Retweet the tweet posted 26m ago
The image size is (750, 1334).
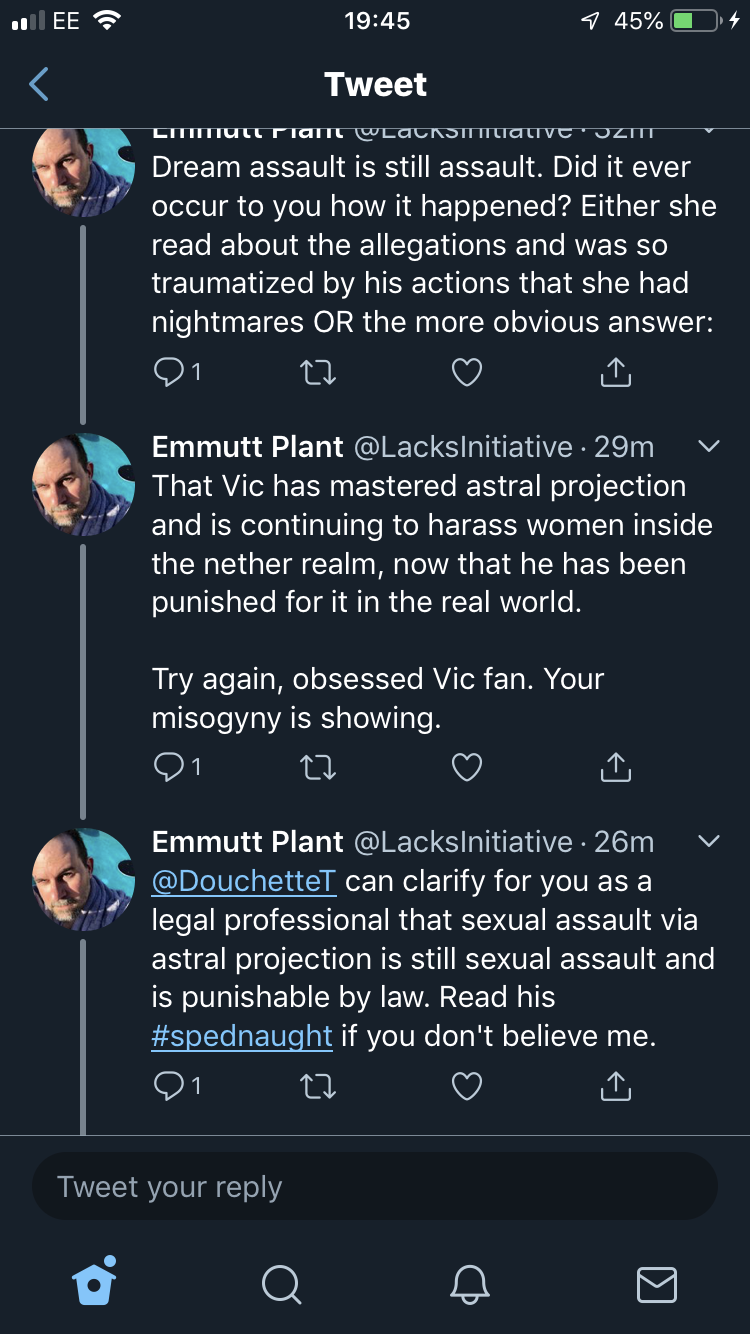[318, 1086]
